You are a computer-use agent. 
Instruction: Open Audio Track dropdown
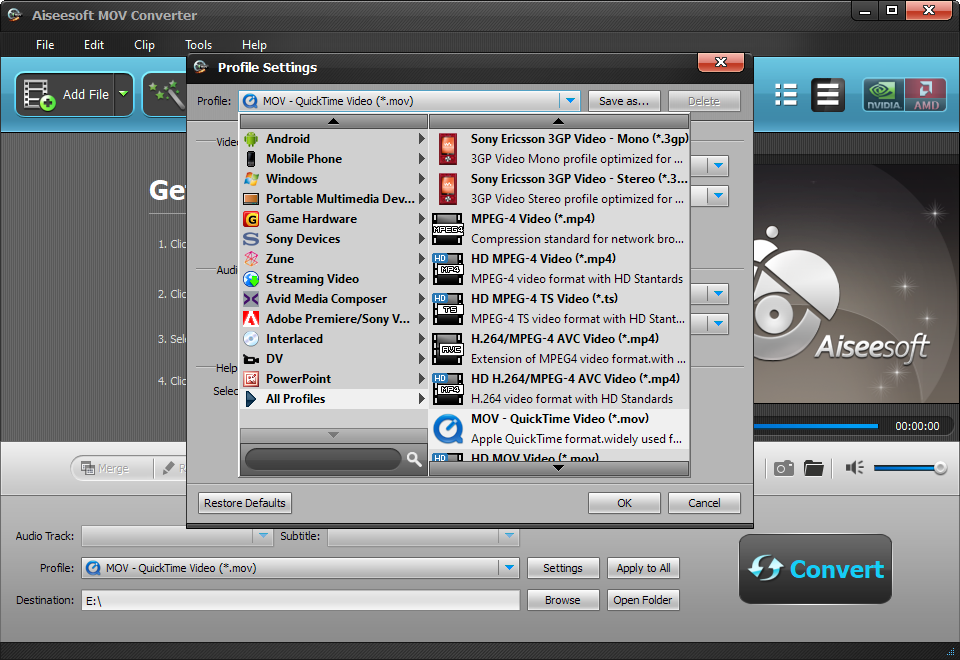(263, 536)
